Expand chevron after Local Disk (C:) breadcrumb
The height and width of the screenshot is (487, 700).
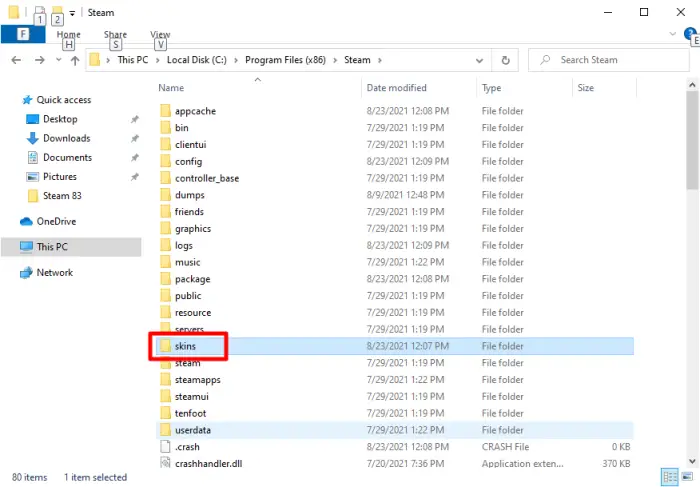236,60
